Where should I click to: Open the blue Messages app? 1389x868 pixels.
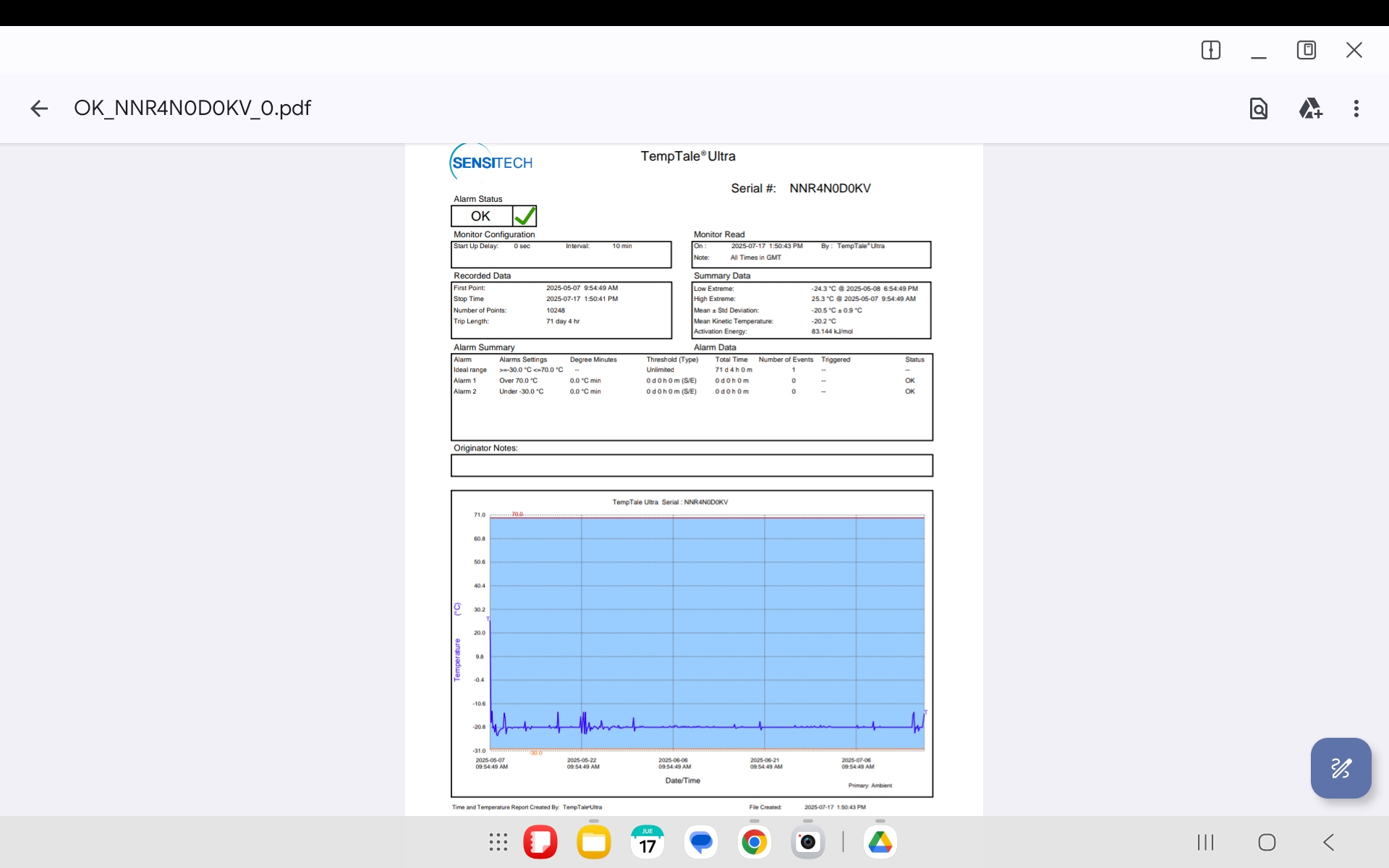coord(700,842)
